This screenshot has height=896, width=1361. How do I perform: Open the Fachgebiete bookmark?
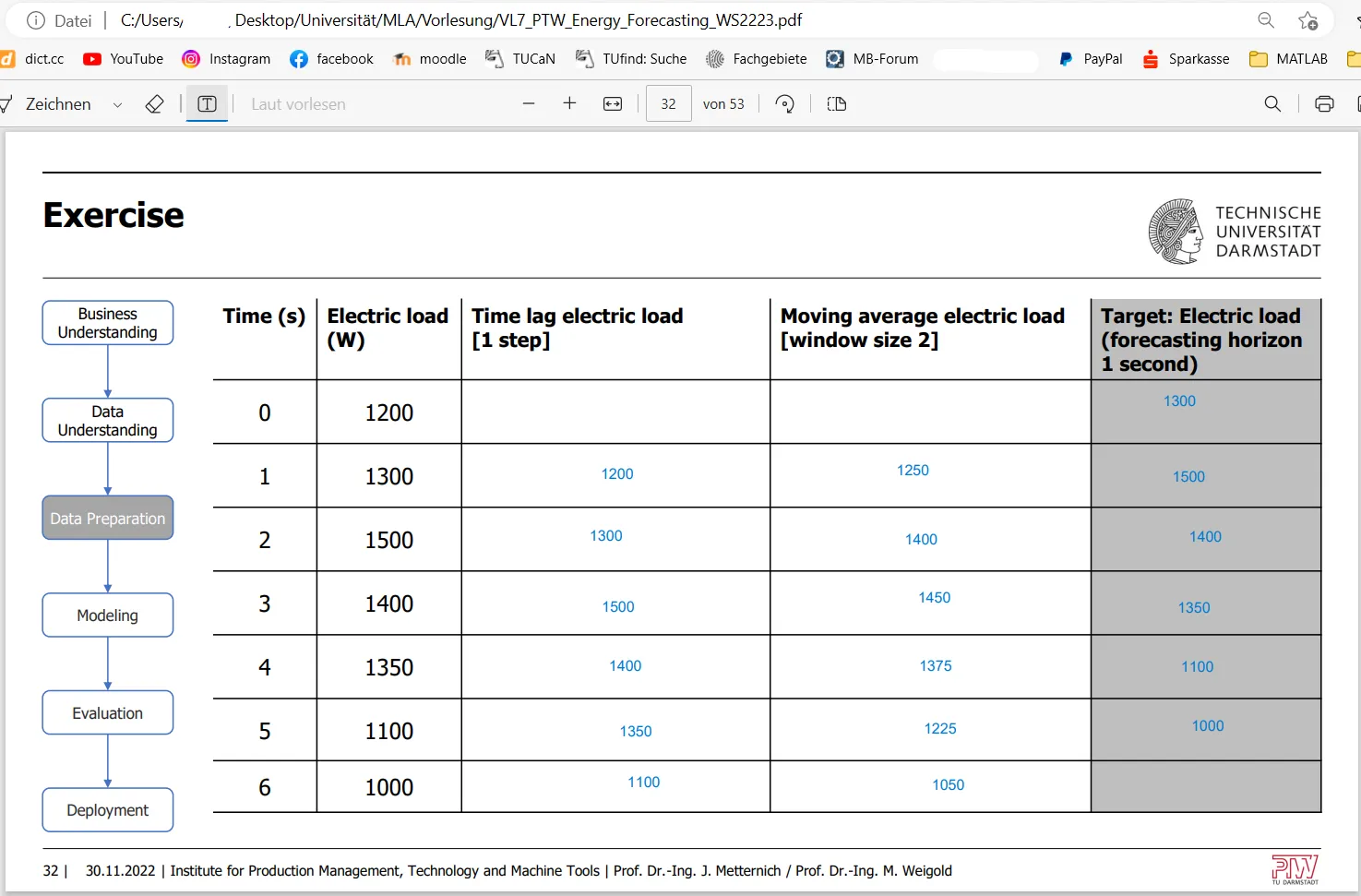tap(757, 59)
